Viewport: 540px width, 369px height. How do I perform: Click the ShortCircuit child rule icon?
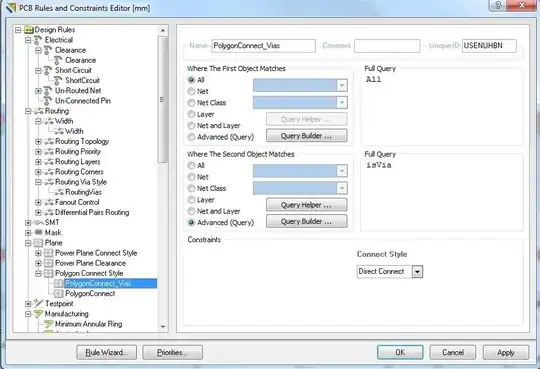(59, 81)
